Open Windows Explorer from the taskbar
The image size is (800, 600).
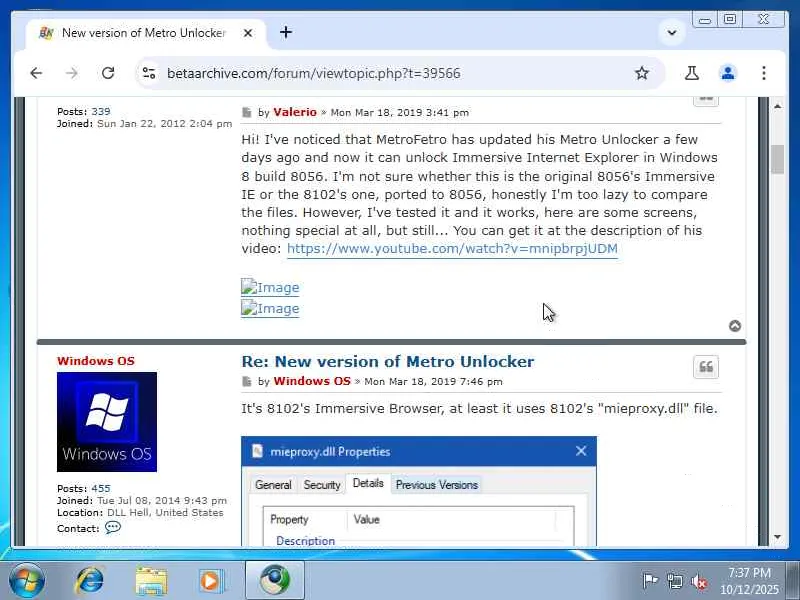tap(151, 581)
